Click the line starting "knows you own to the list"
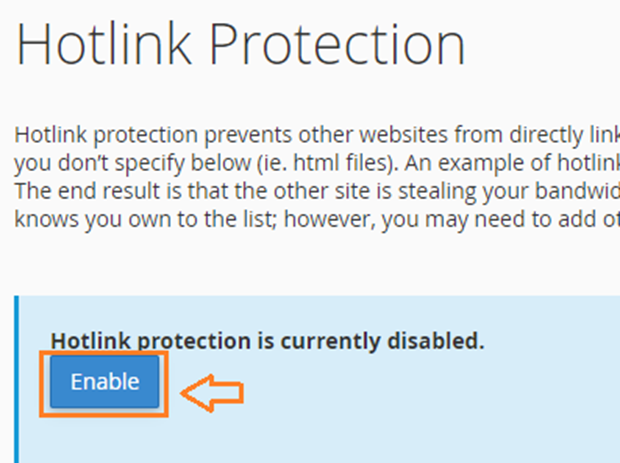The height and width of the screenshot is (463, 620). (317, 219)
